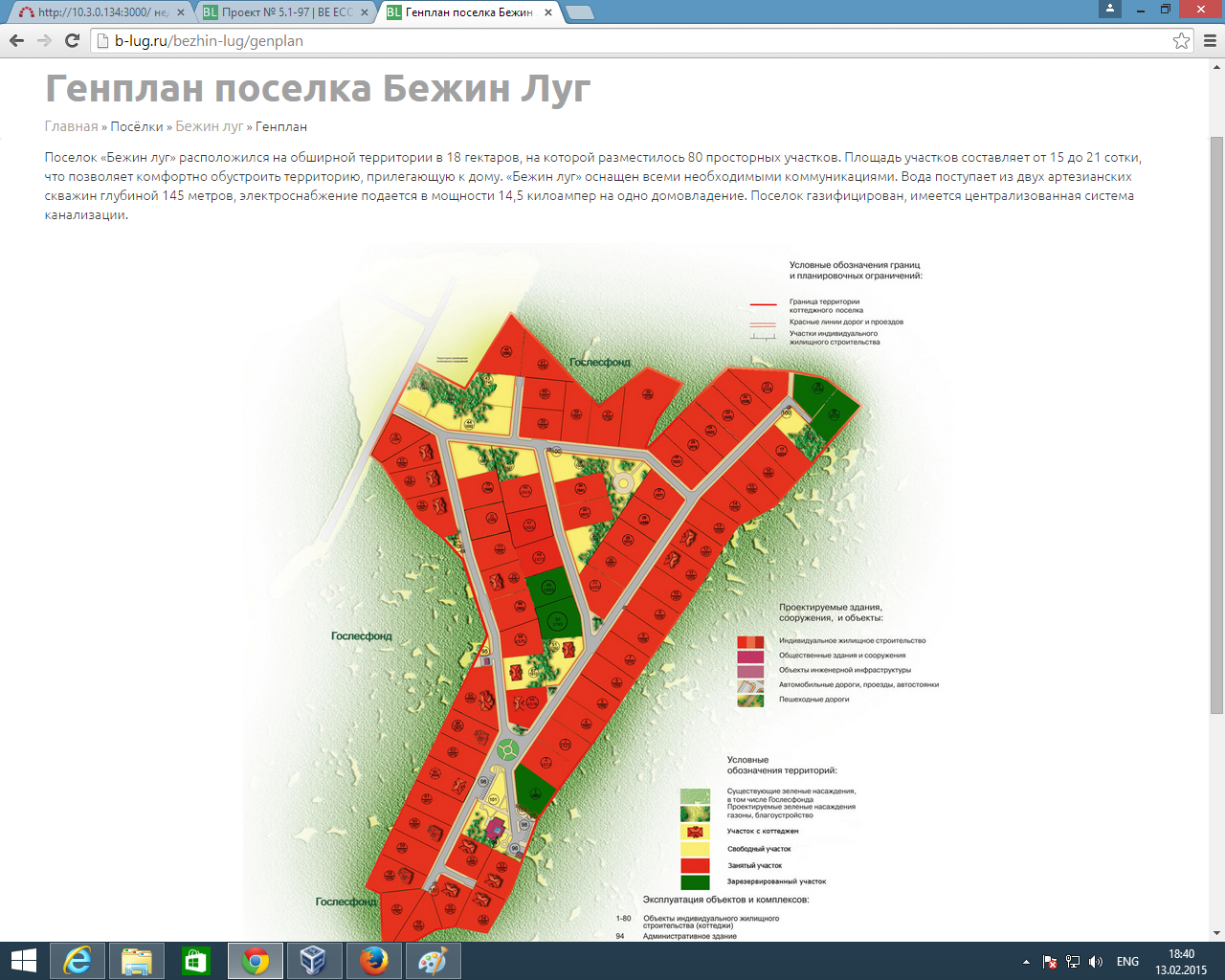1225x980 pixels.
Task: Show hidden system tray icons
Action: tap(1026, 961)
